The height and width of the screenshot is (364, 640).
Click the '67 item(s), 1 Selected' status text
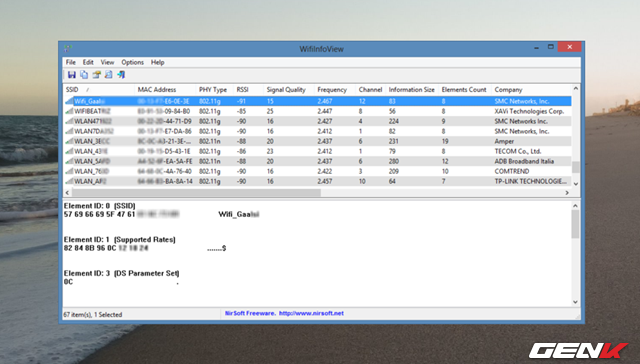93,315
